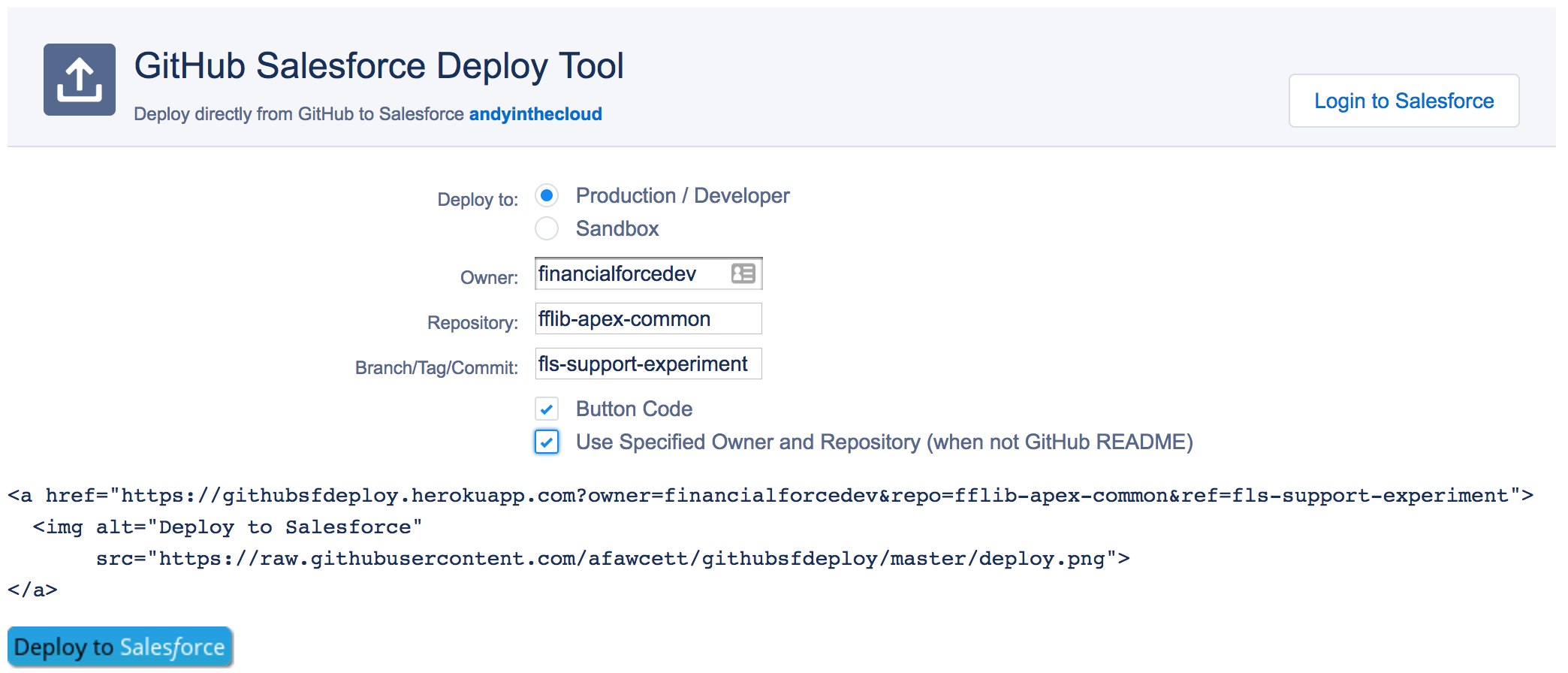Click the Branch/Tag/Commit input box
Screen dimensions: 1568x673
point(647,364)
